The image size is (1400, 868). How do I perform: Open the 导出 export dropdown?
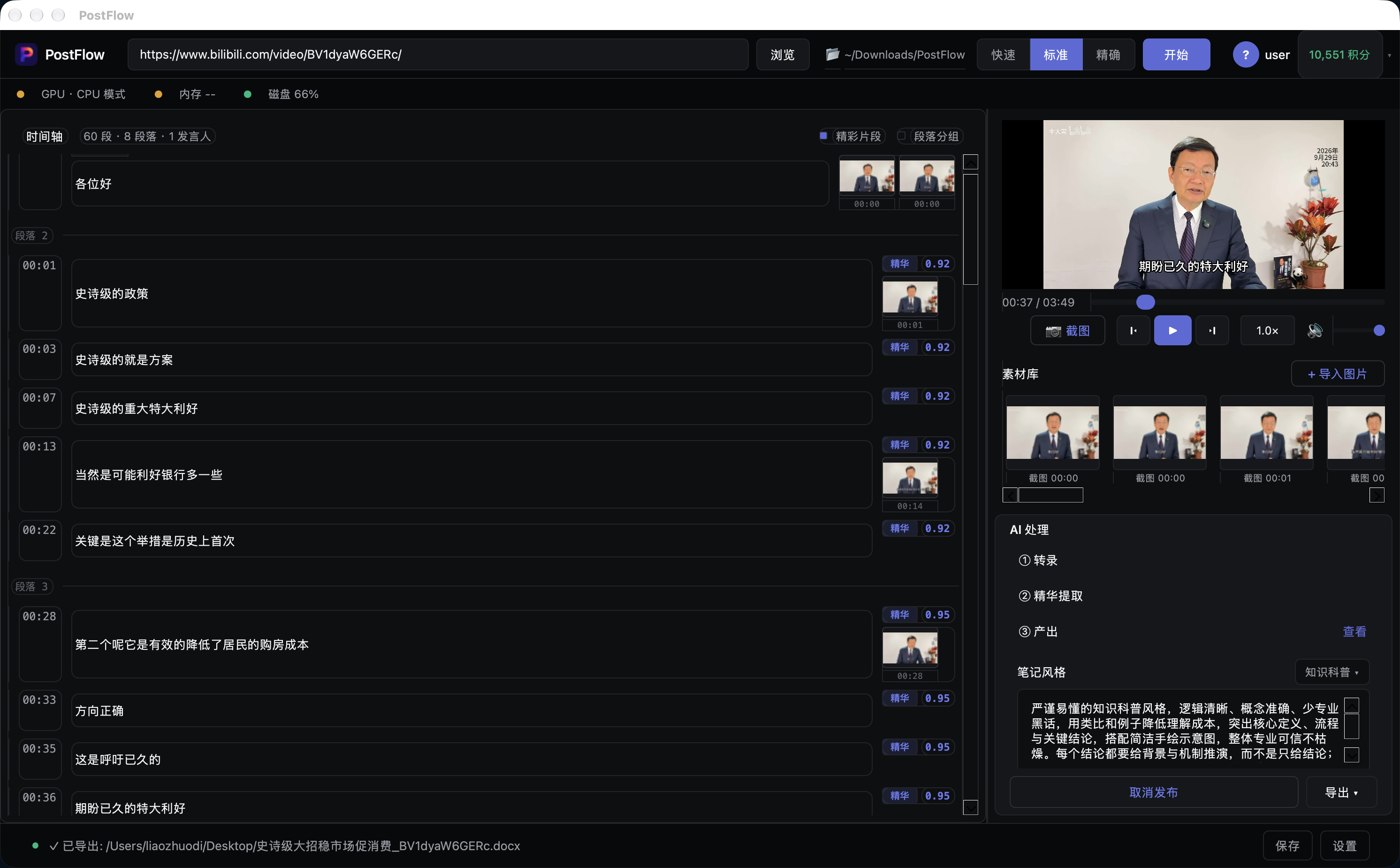coord(1341,792)
